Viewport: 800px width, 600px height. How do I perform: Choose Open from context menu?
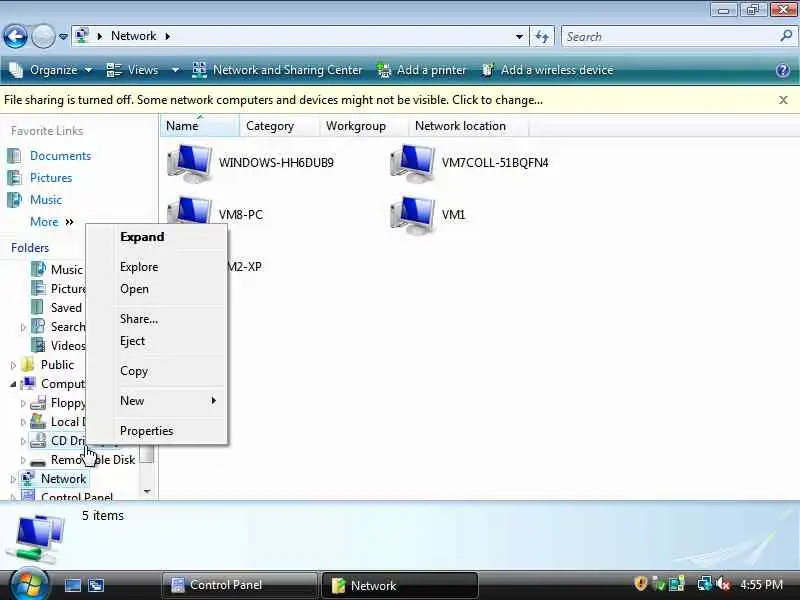tap(134, 289)
